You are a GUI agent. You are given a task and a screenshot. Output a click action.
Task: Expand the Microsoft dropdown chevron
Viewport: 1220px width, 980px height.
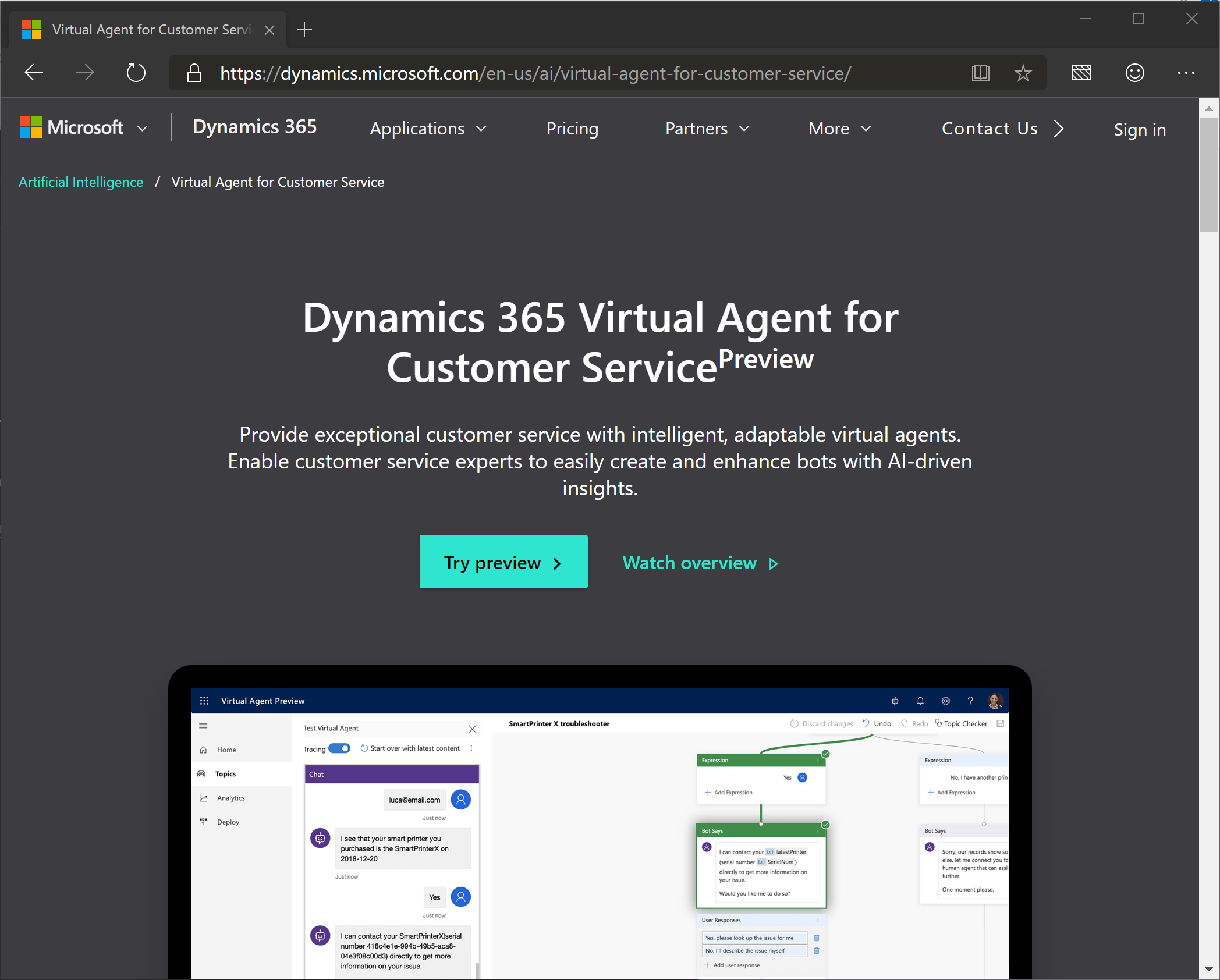click(x=143, y=129)
